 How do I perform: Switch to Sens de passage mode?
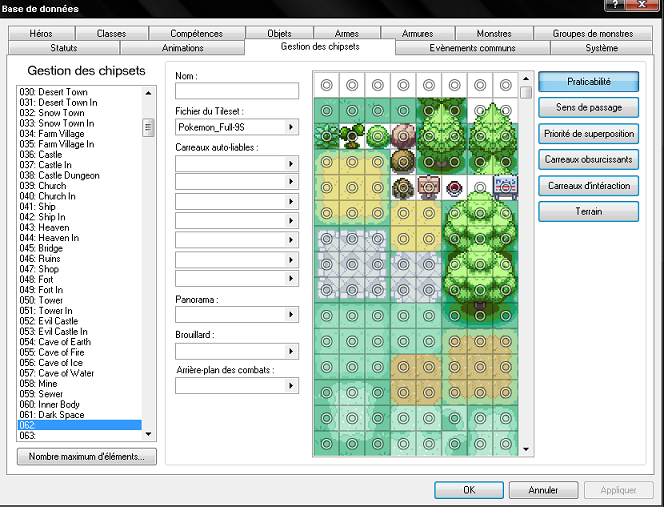(588, 107)
